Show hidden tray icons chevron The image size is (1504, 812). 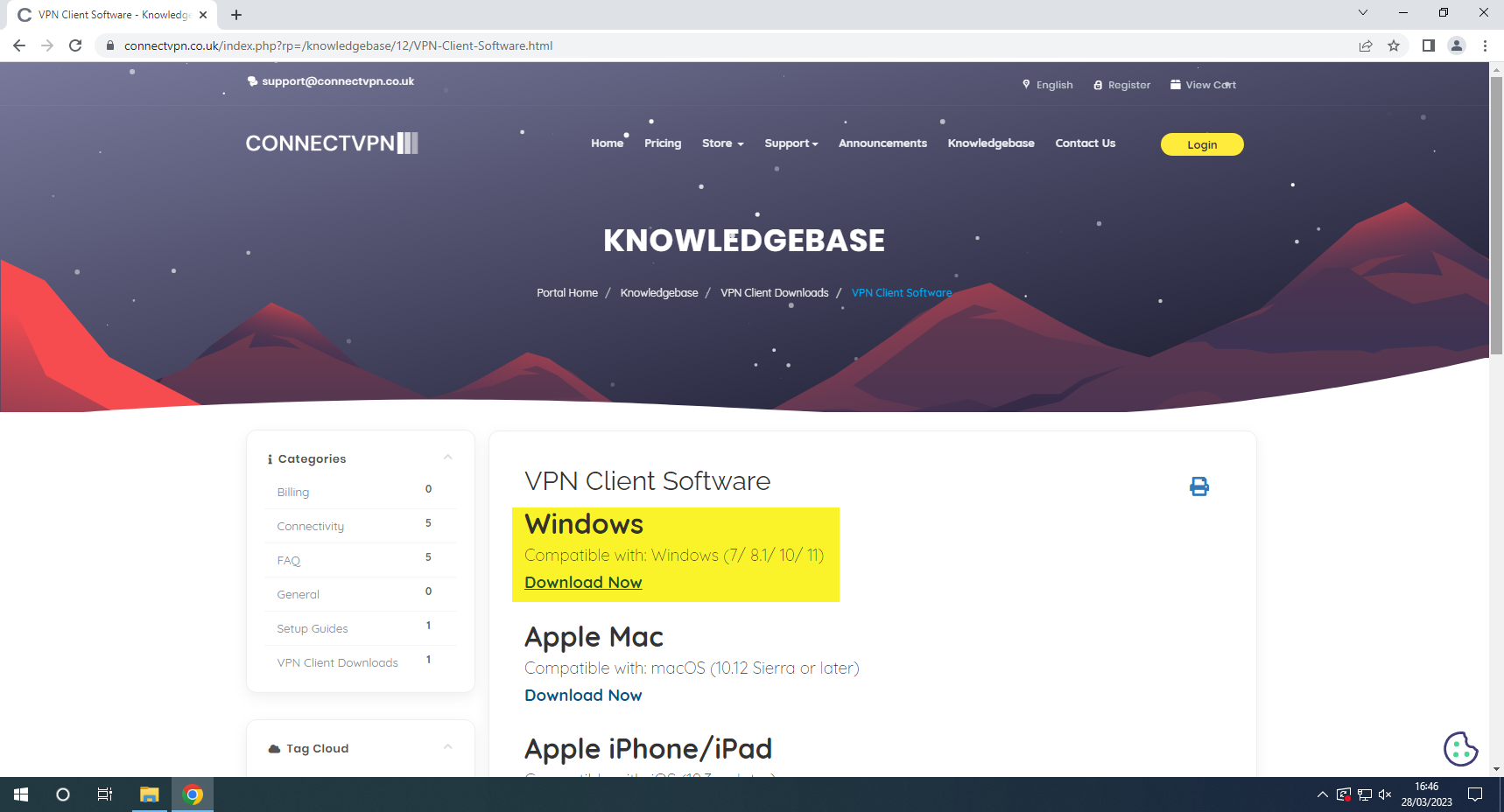coord(1322,794)
